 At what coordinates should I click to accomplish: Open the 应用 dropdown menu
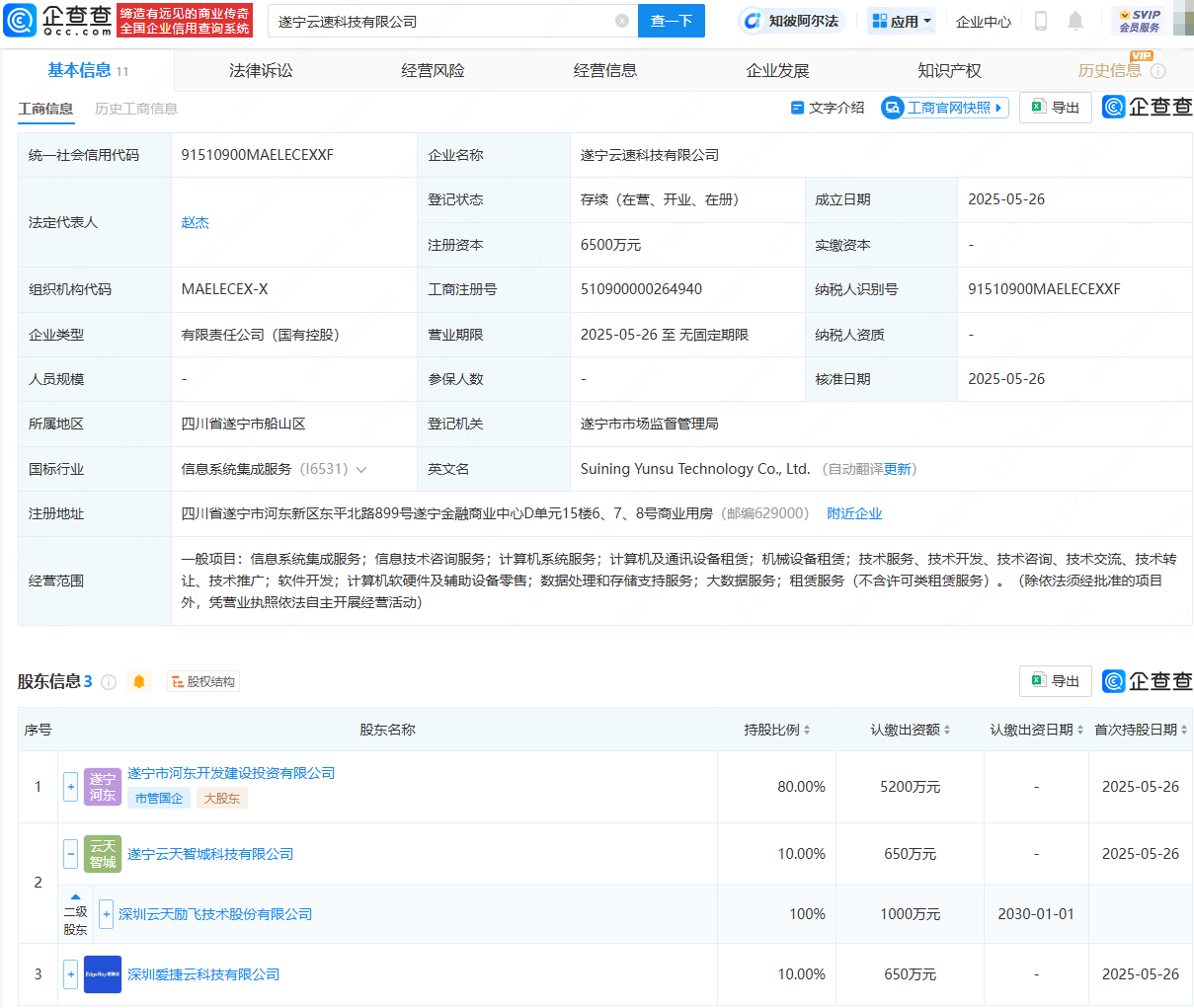[902, 21]
